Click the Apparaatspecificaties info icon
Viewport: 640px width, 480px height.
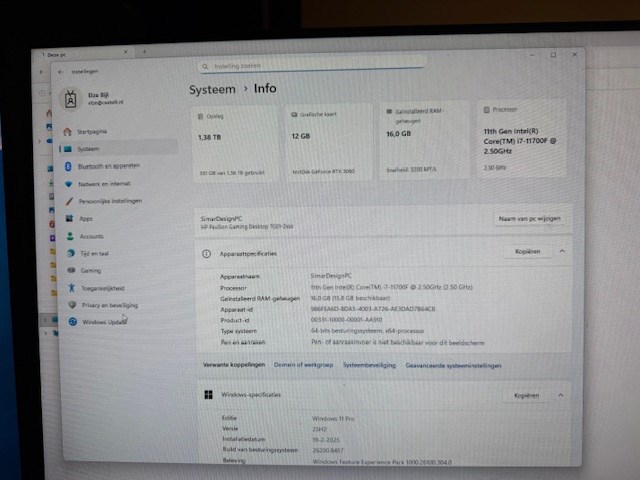point(207,254)
